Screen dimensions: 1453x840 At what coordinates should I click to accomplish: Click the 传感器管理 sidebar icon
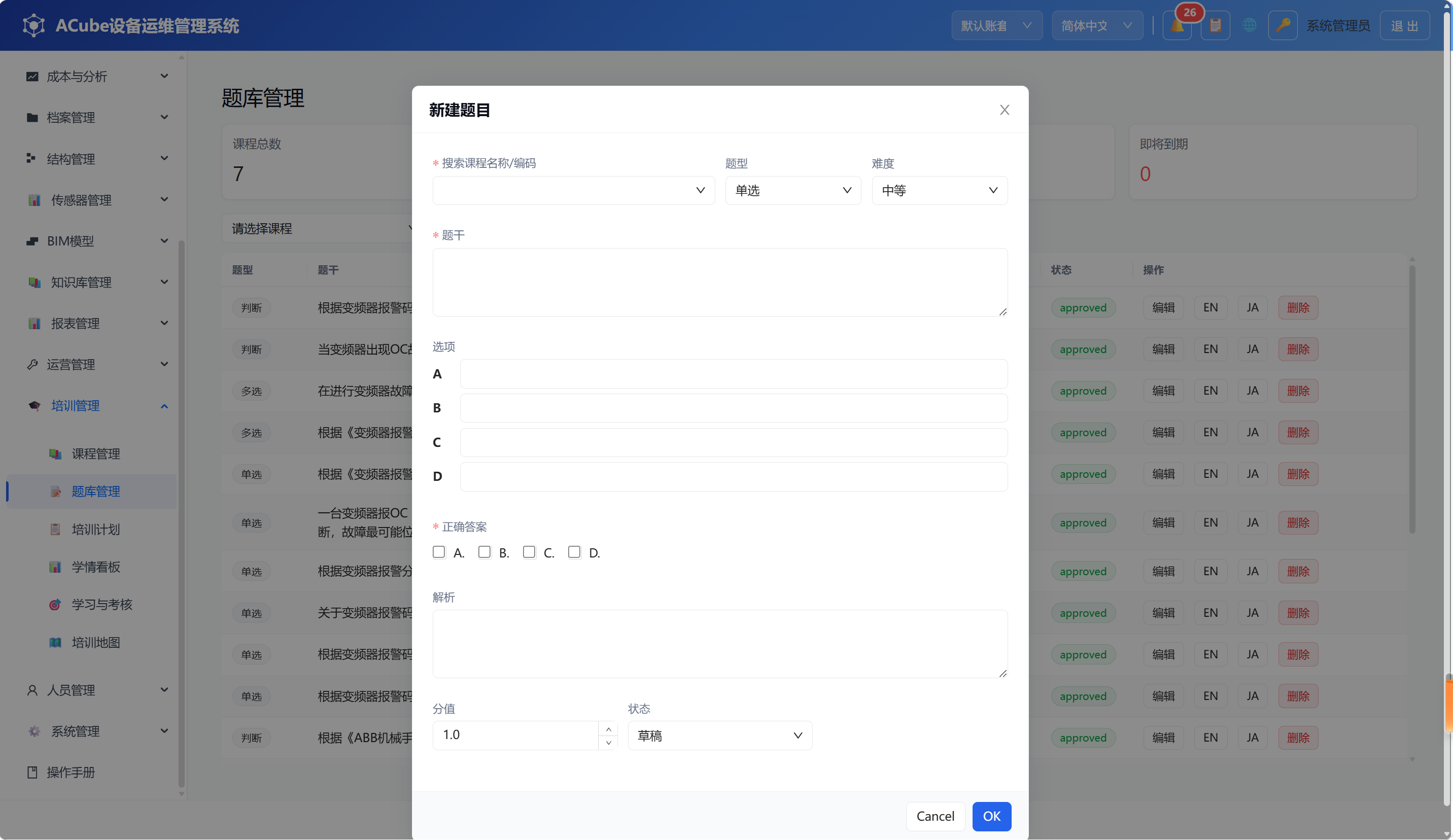tap(34, 200)
